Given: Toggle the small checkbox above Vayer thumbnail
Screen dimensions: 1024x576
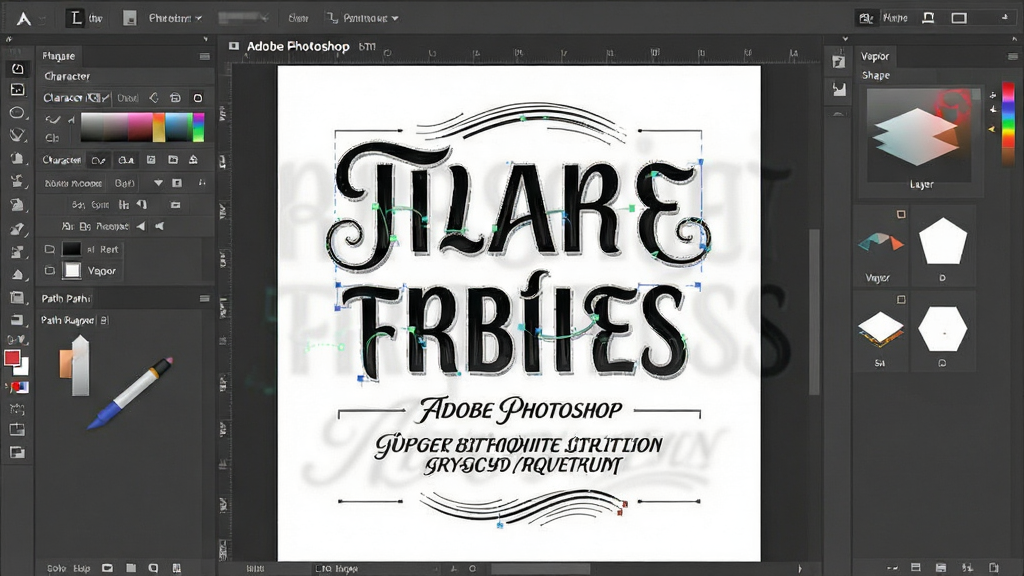Looking at the screenshot, I should pos(901,214).
